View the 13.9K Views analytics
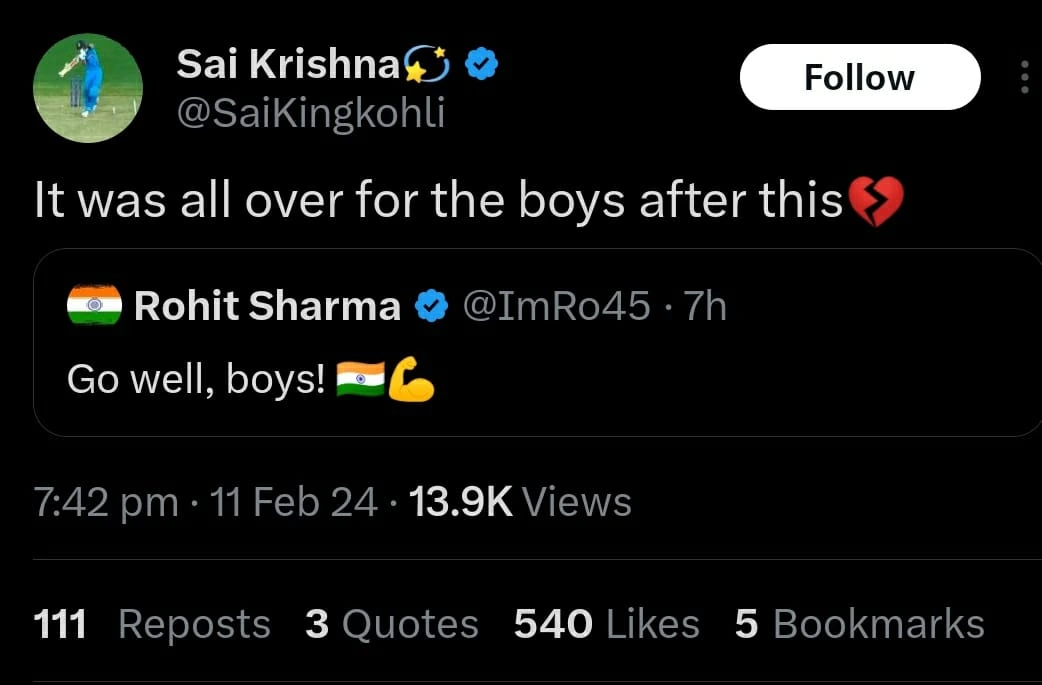 (520, 501)
